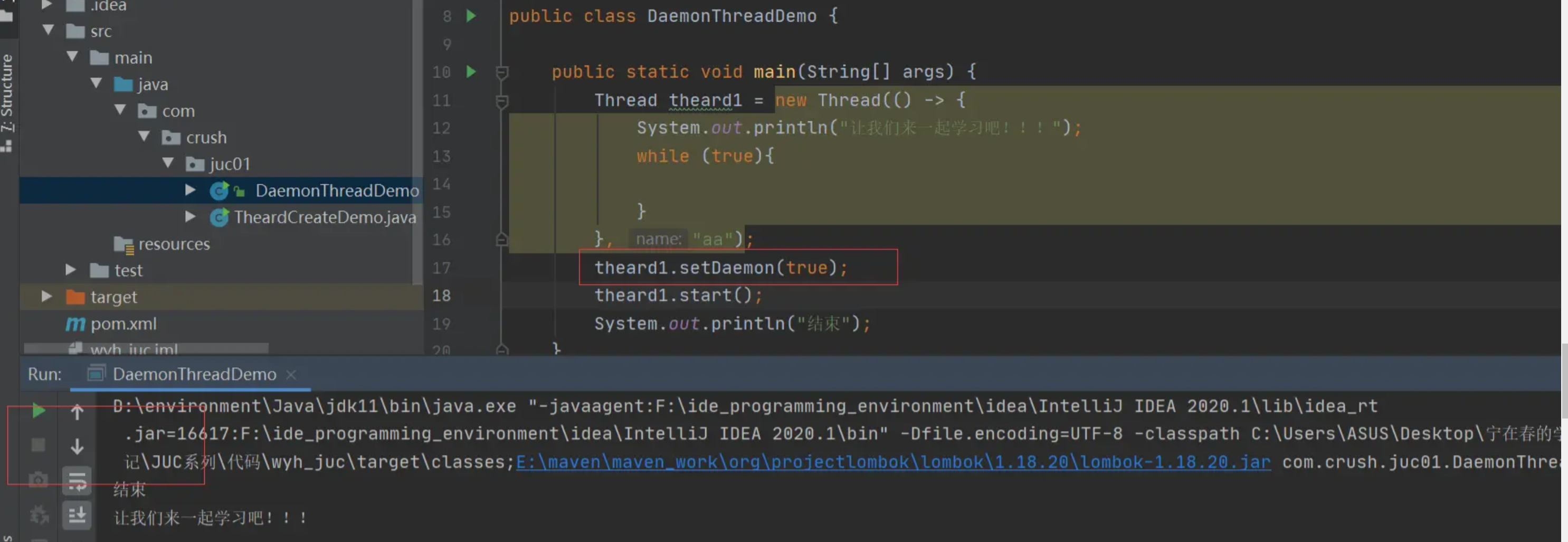Toggle soft-wrap in the run console

[x=77, y=481]
